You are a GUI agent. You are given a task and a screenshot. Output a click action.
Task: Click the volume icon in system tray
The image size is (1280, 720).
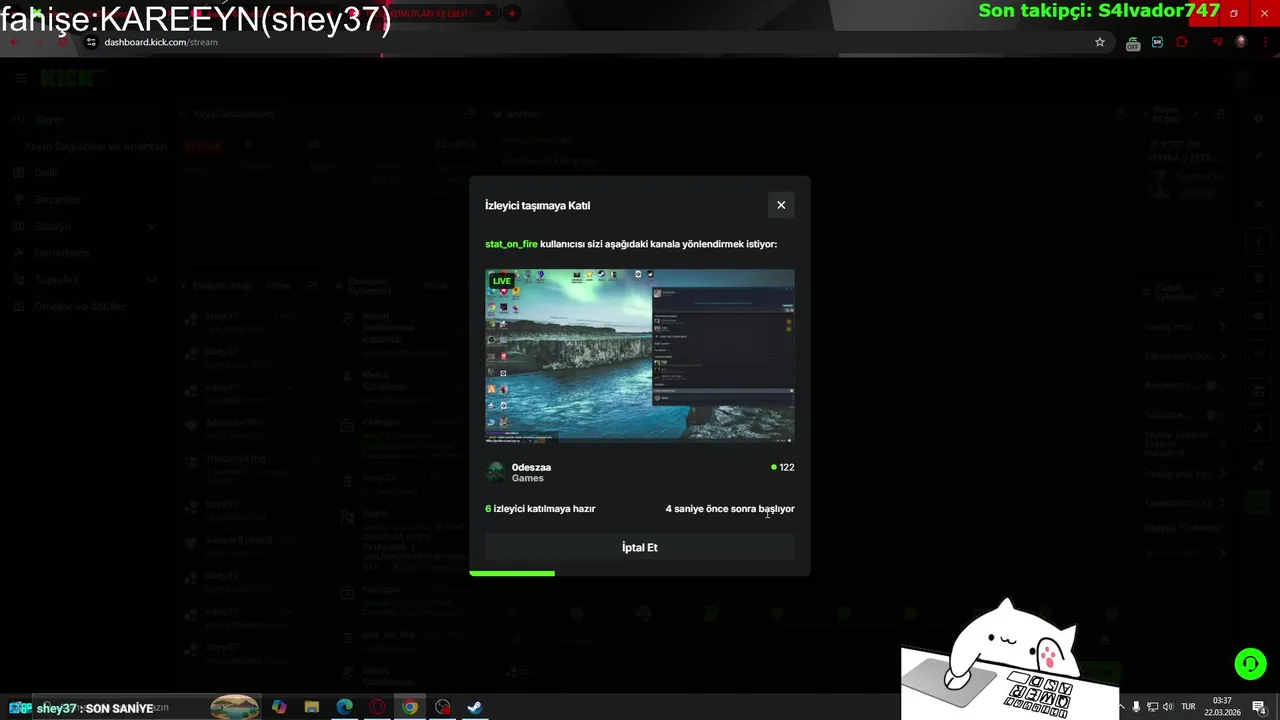pyautogui.click(x=1168, y=707)
